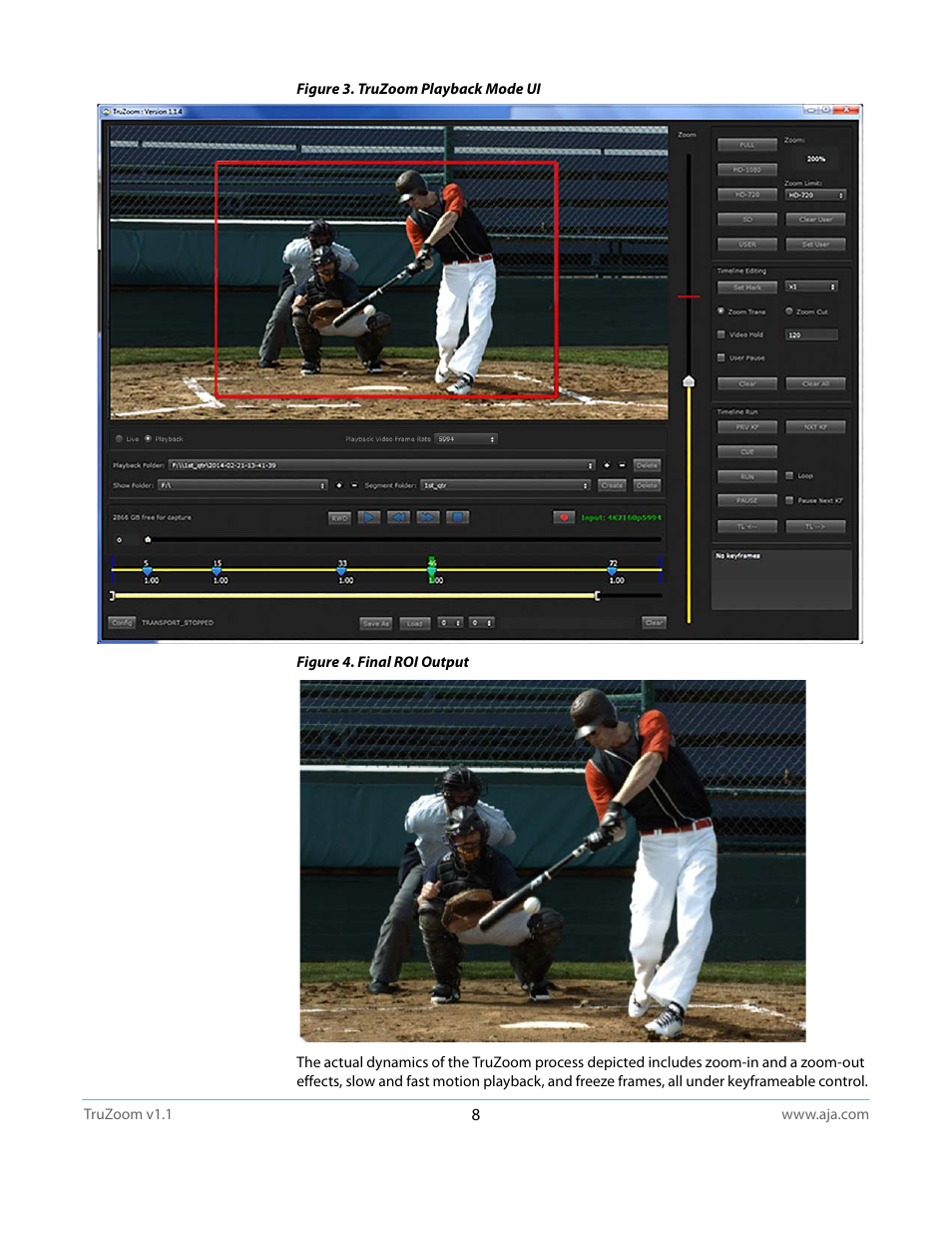The width and height of the screenshot is (952, 1233).
Task: Click the minus icon beside Show Folder
Action: click(354, 485)
